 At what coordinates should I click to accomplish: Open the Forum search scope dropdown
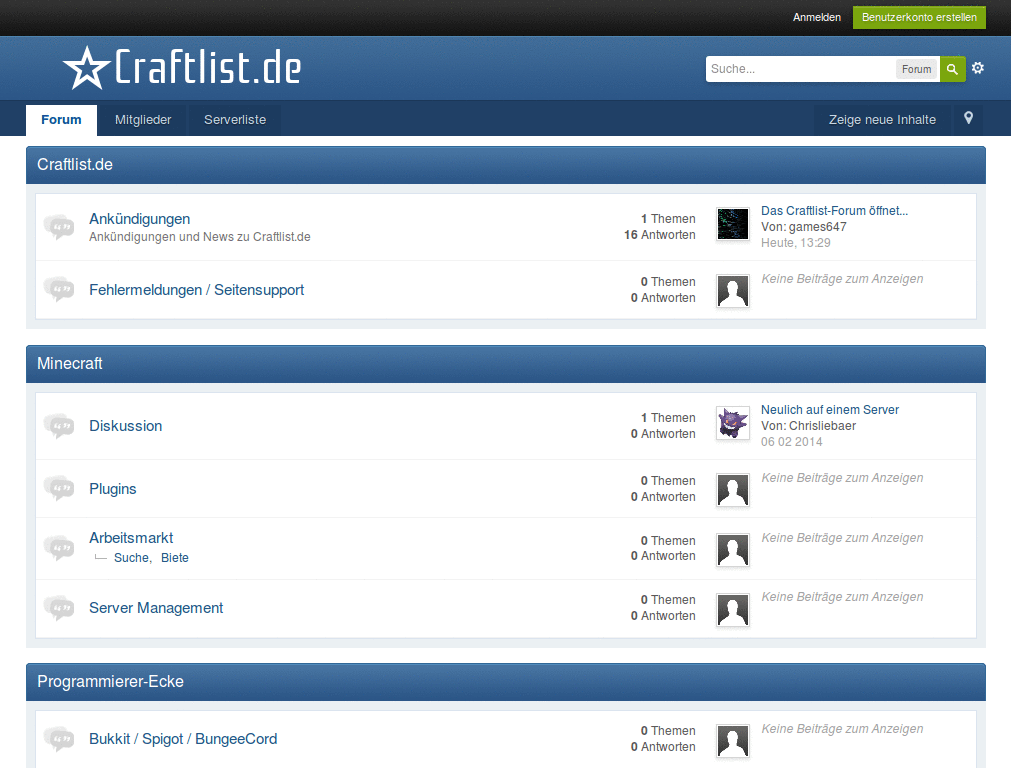916,69
